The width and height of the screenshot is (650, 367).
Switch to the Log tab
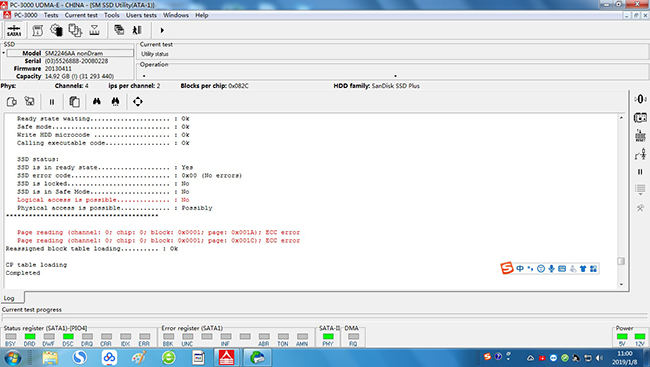(12, 298)
